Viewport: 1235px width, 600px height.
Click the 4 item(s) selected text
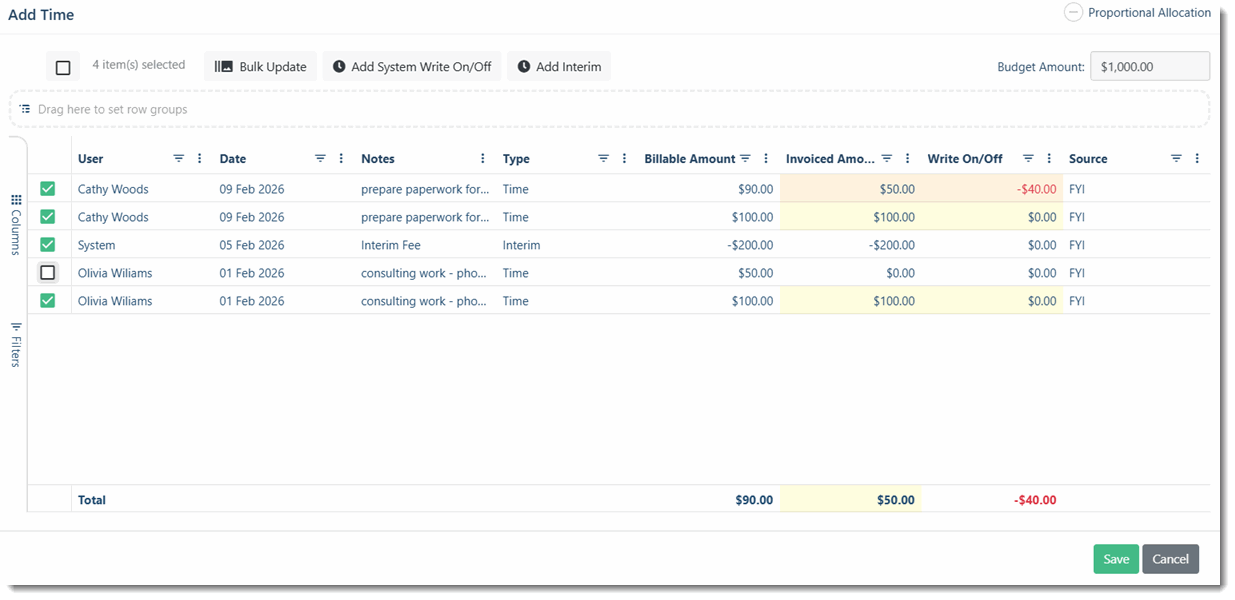click(139, 65)
